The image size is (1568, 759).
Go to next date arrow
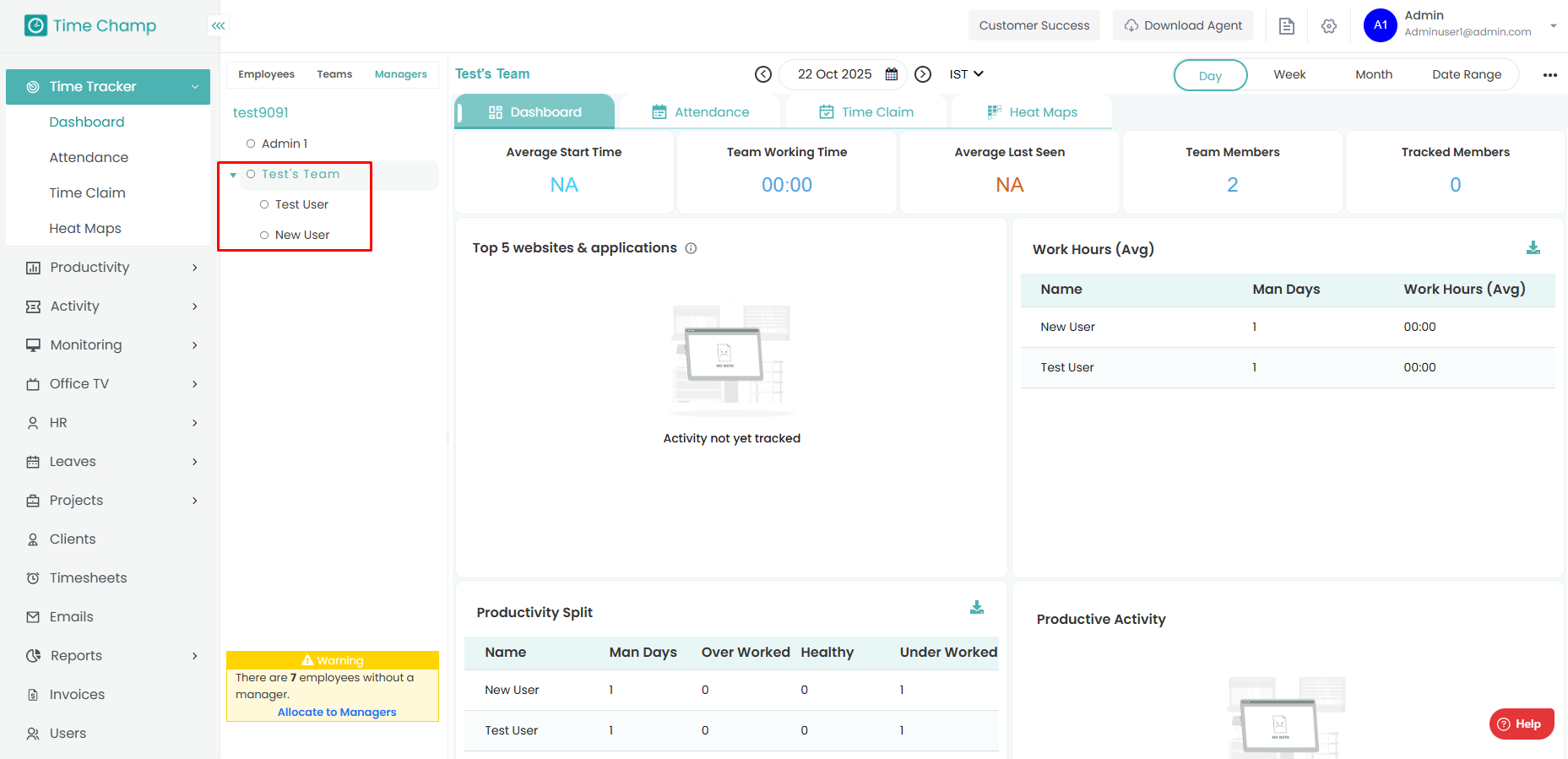pos(923,74)
